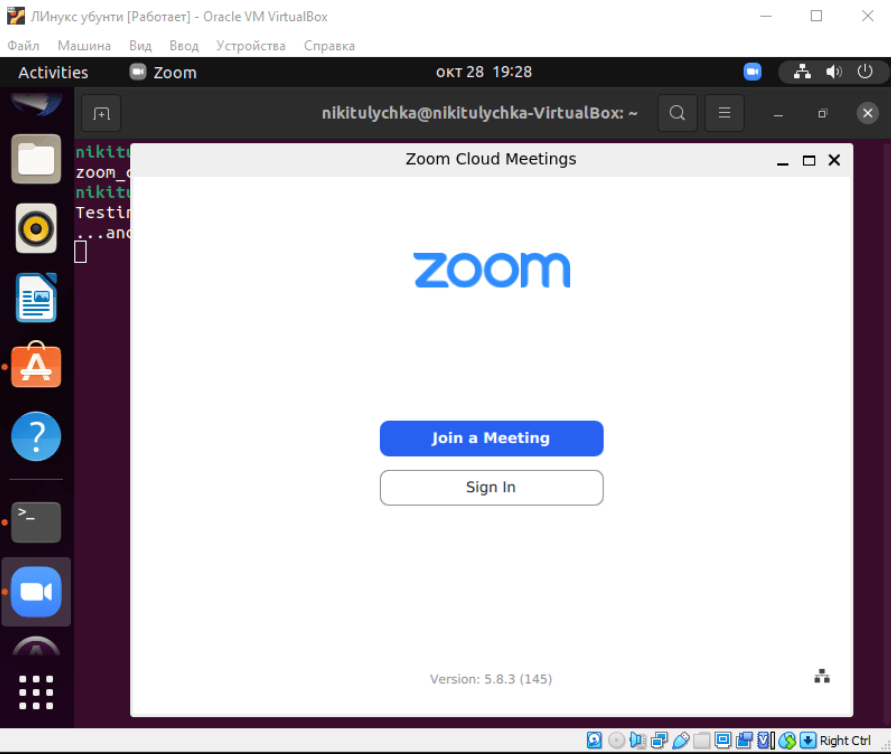The image size is (891, 754).
Task: Open the Zoom app menu in top bar
Action: (163, 72)
